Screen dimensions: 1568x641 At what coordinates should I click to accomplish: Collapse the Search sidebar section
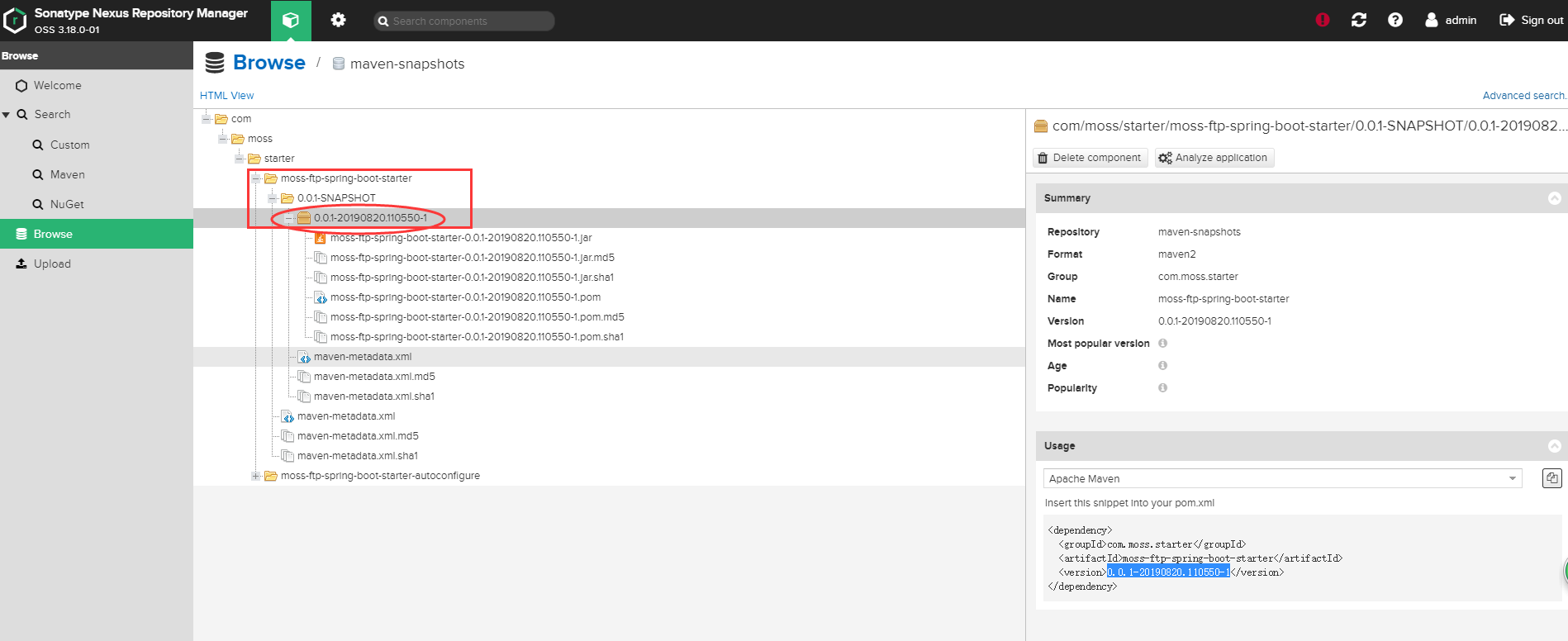[x=6, y=115]
